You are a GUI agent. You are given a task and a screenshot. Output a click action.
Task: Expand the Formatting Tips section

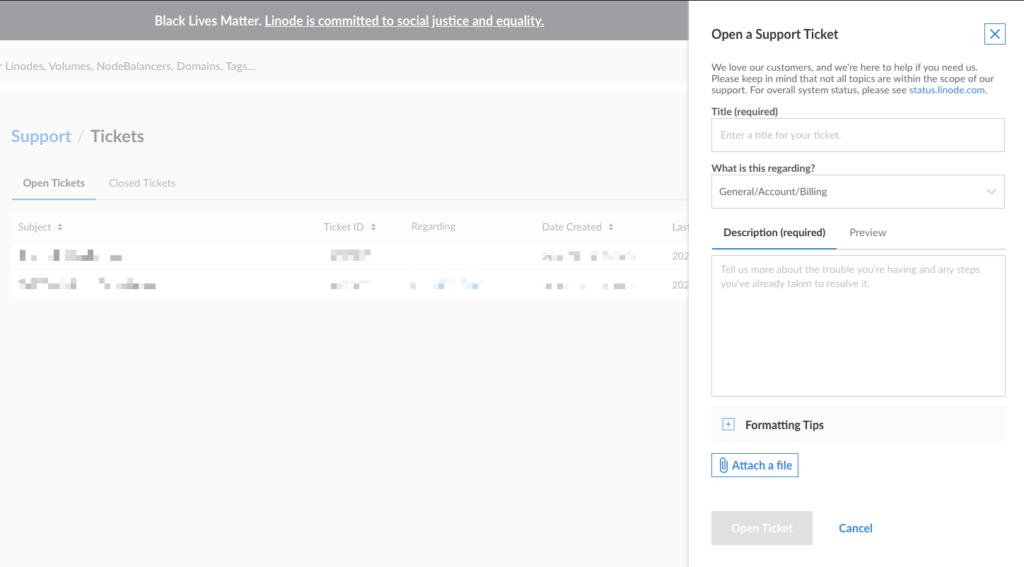[x=857, y=425]
